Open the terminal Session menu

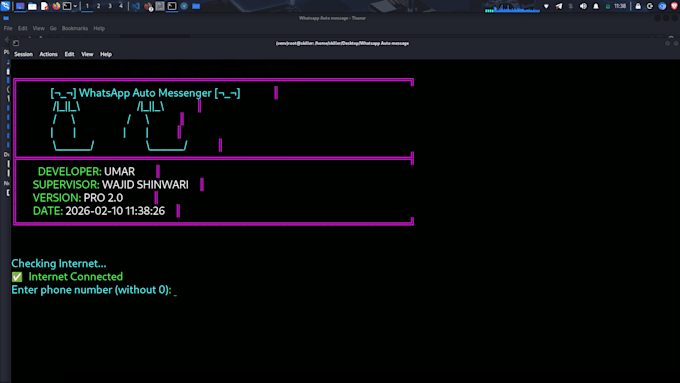click(23, 54)
